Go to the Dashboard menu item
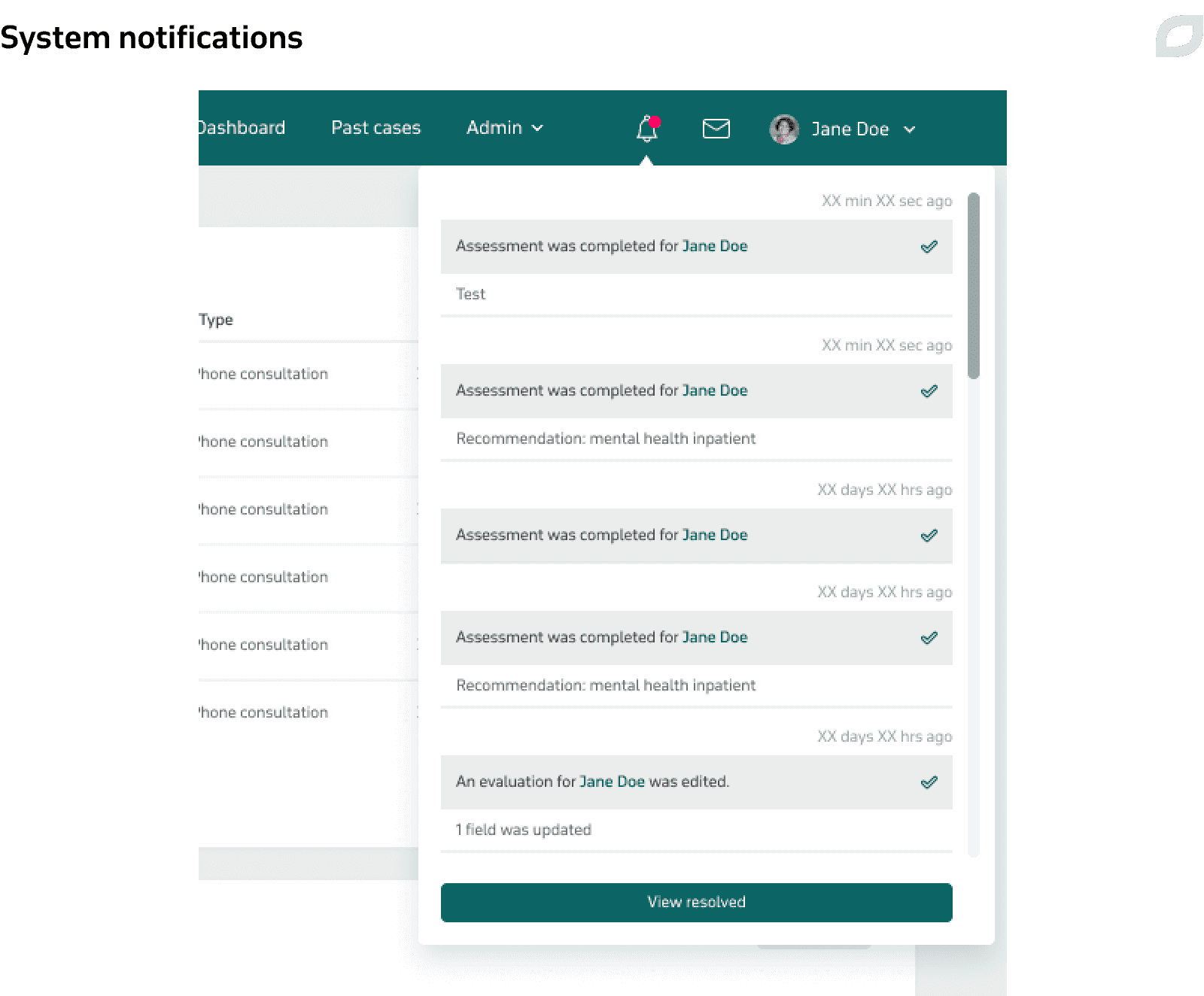Viewport: 1204px width, 996px height. [x=242, y=128]
